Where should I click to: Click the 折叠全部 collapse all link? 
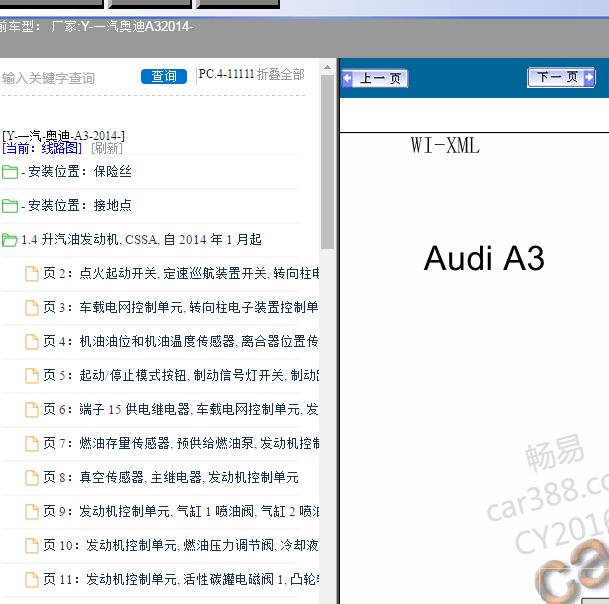pos(280,74)
